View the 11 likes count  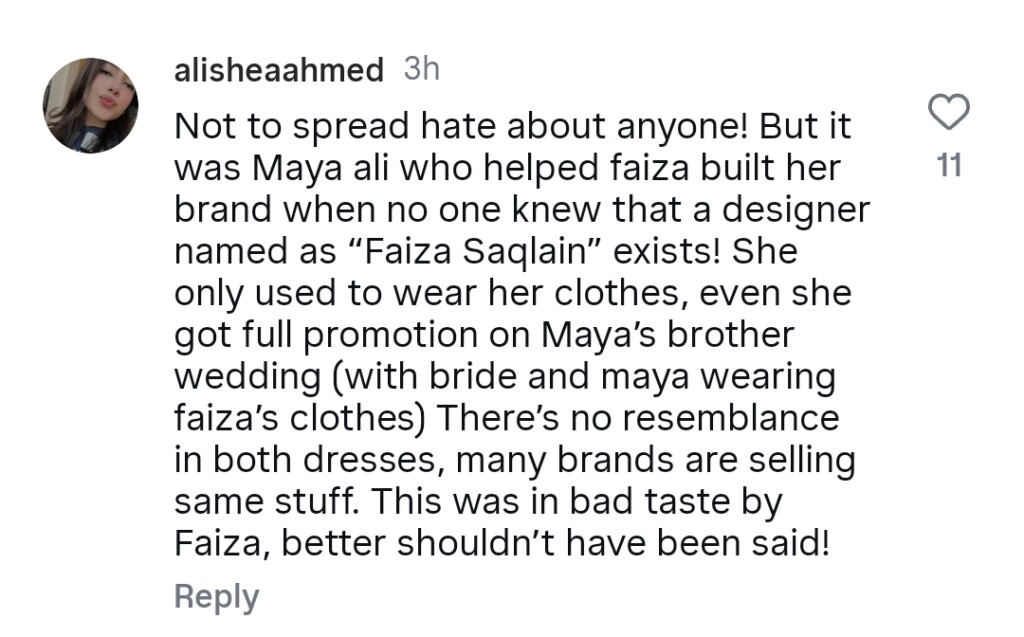(x=950, y=166)
